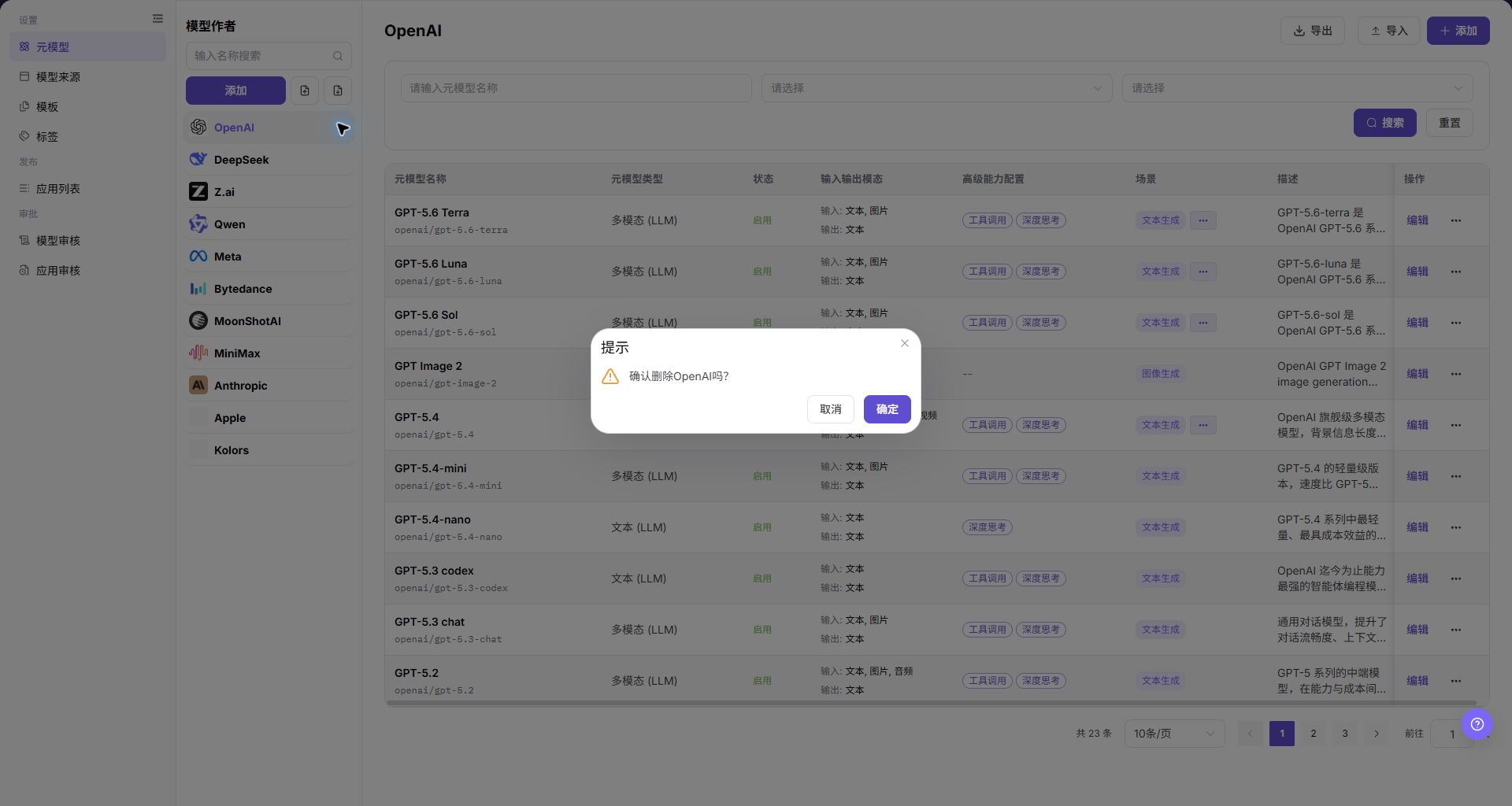Click the 重置 reset button
The image size is (1512, 806).
pos(1450,123)
